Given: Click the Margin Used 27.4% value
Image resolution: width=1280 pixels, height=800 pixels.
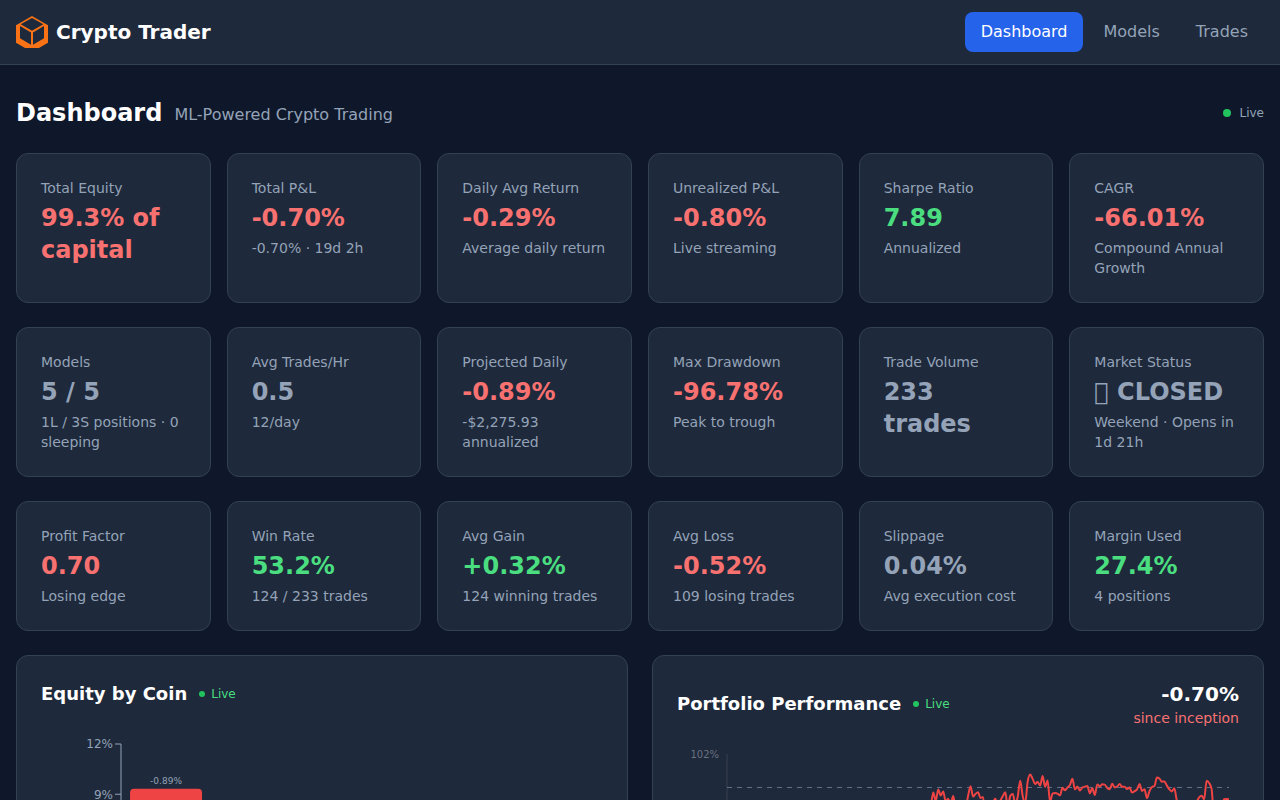Looking at the screenshot, I should click(1135, 566).
